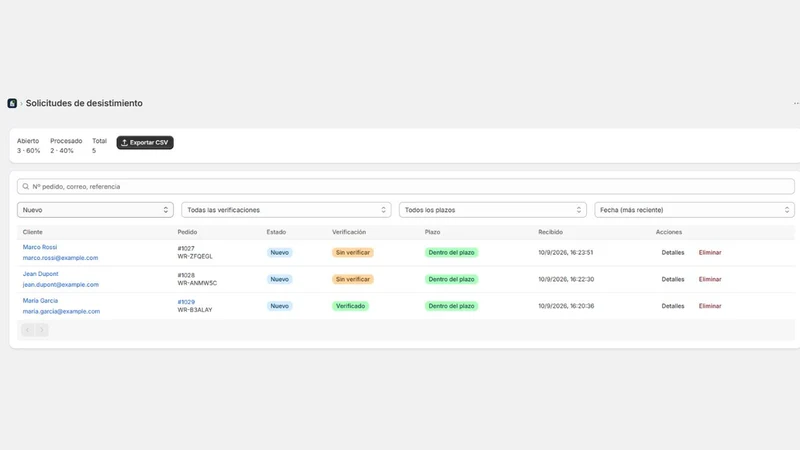Click Verificado badge in María García row
This screenshot has height=450, width=800.
click(350, 306)
